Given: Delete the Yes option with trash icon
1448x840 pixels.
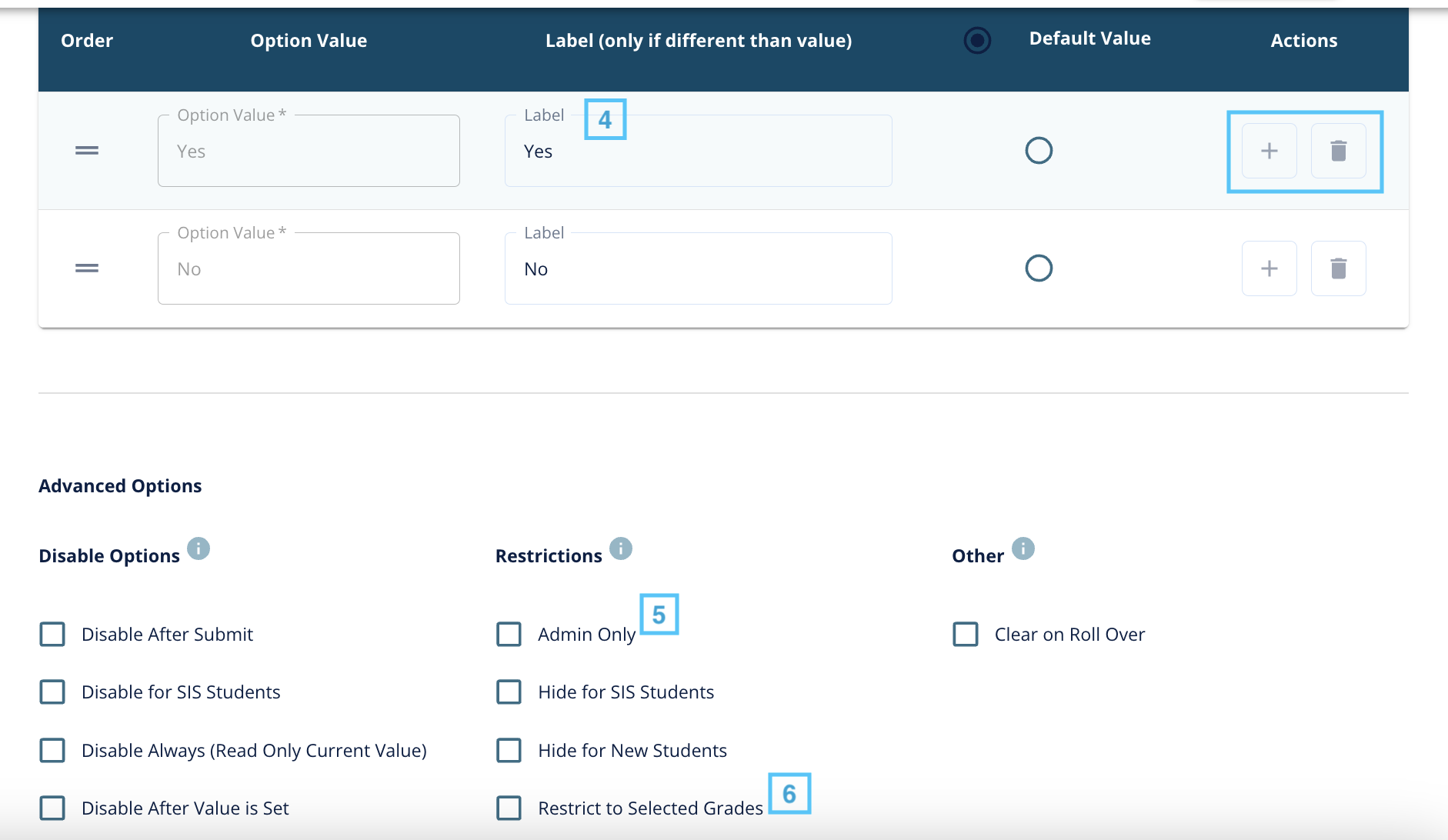Looking at the screenshot, I should pyautogui.click(x=1338, y=151).
